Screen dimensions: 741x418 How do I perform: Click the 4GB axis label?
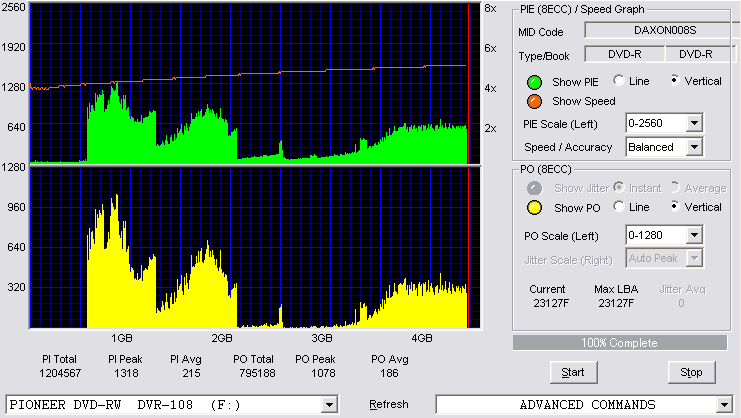(422, 338)
